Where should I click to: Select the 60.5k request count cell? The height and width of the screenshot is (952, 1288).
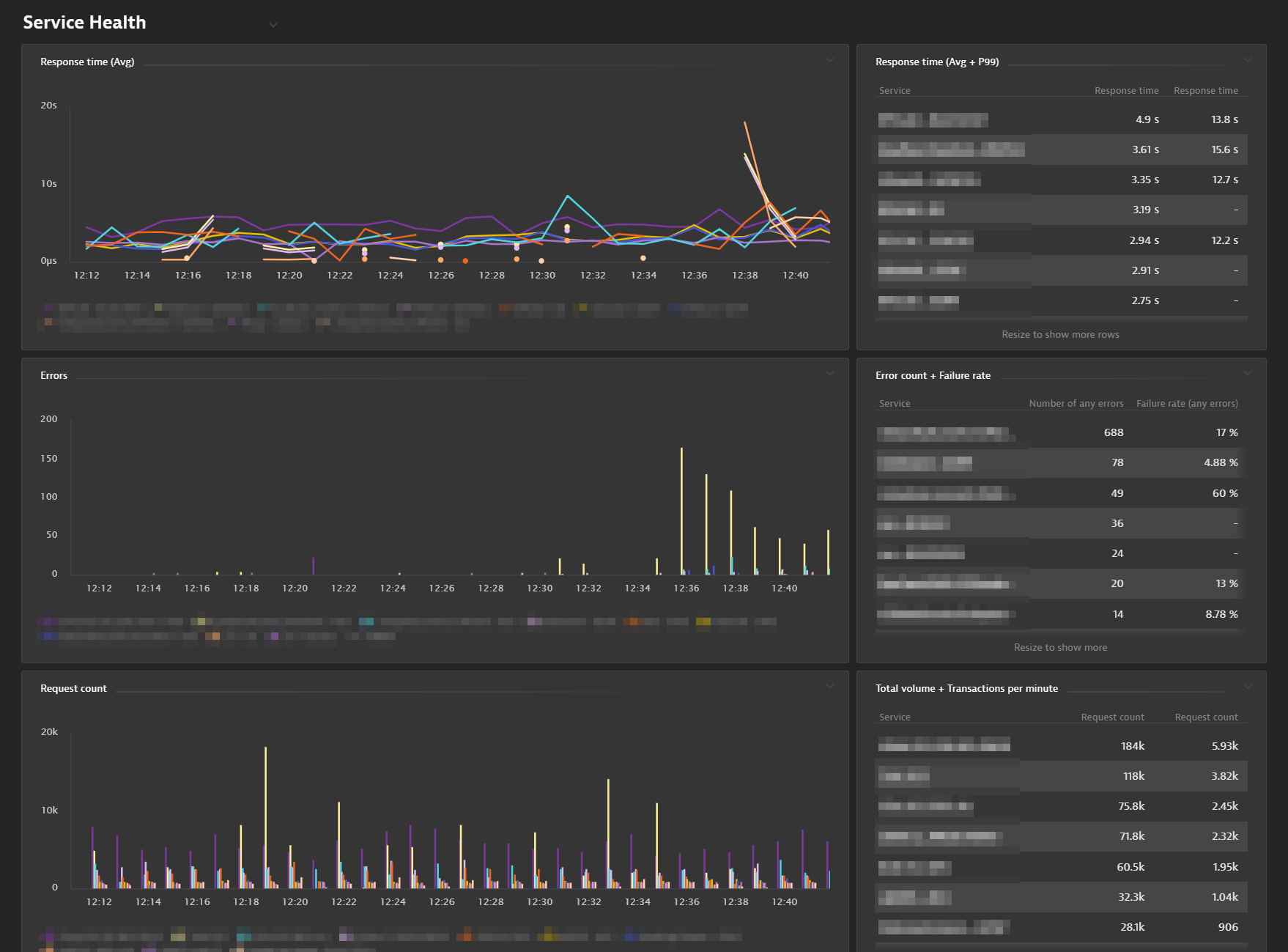coord(1130,867)
